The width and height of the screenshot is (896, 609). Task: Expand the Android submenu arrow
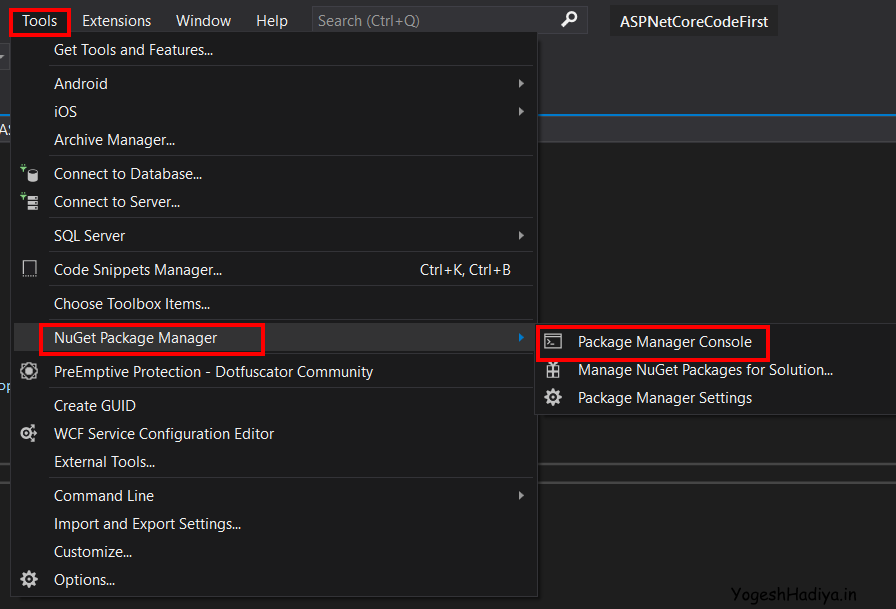tap(521, 84)
